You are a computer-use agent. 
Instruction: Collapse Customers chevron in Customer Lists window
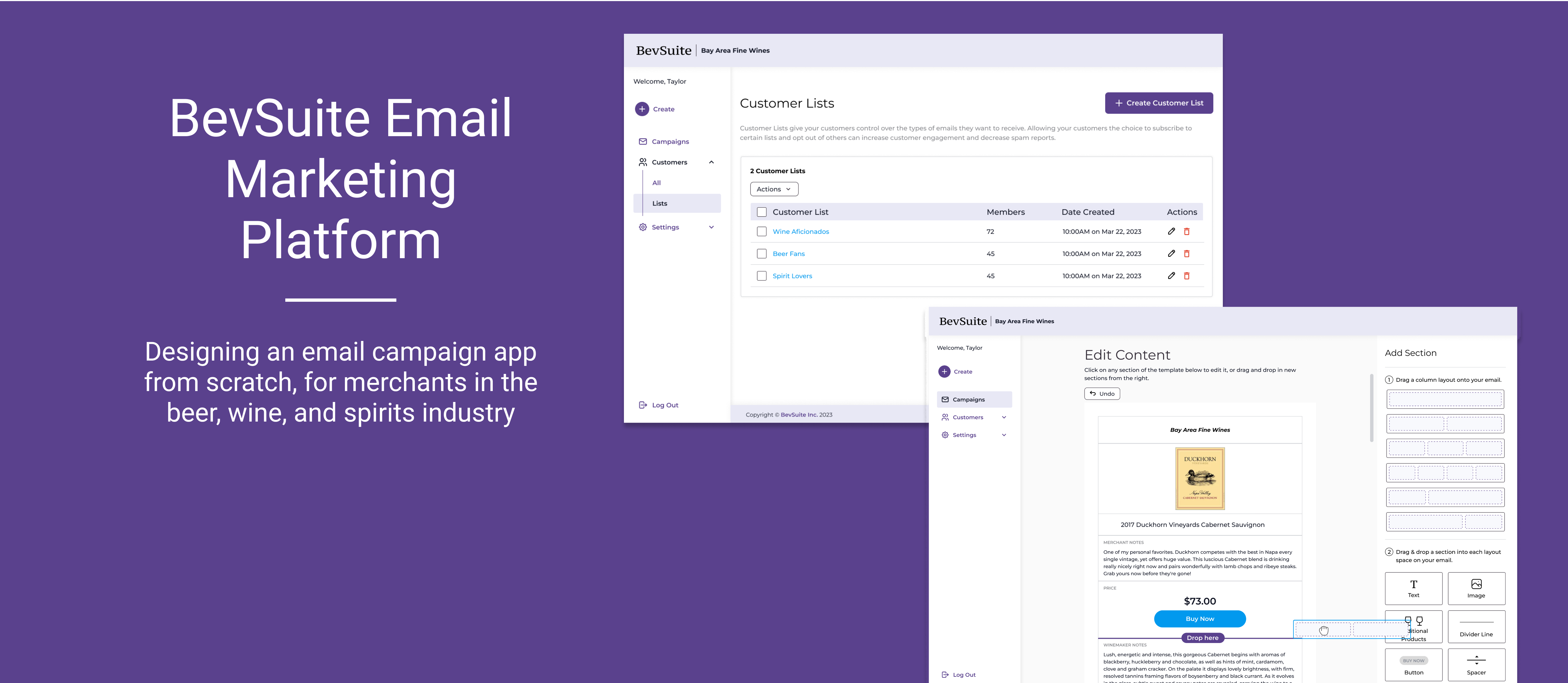711,162
